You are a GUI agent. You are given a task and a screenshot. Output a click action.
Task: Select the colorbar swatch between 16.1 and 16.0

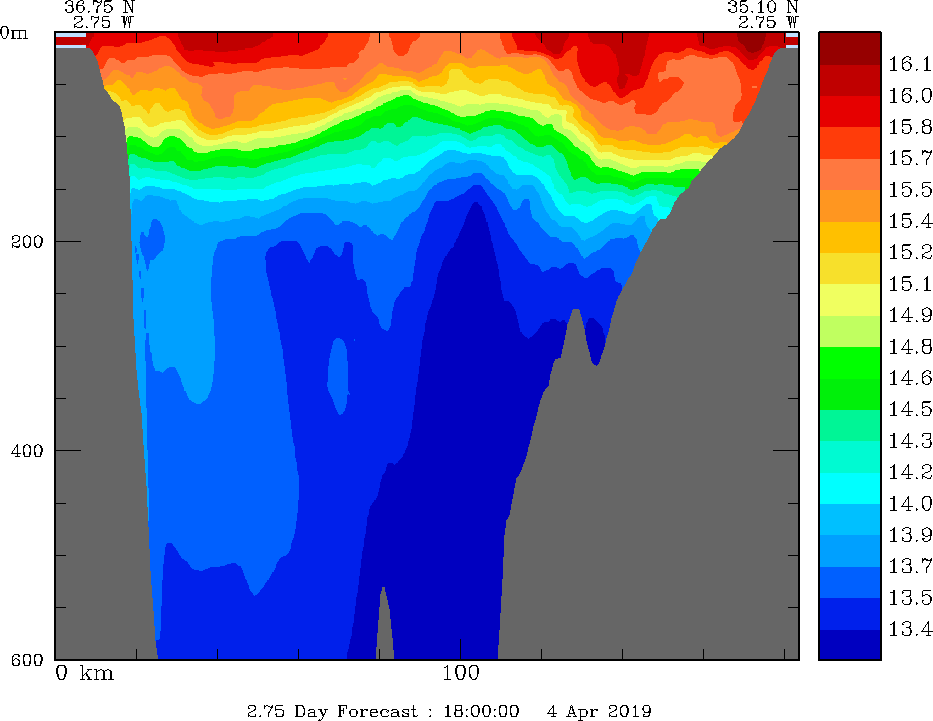850,80
